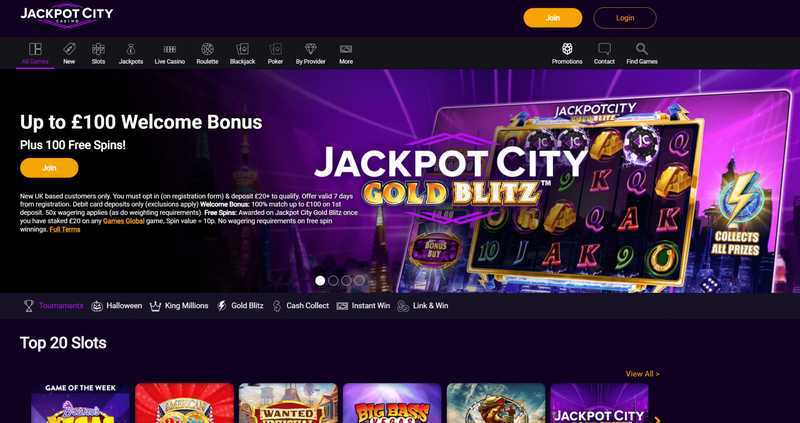Select the Jackpots money bag icon

coord(131,49)
